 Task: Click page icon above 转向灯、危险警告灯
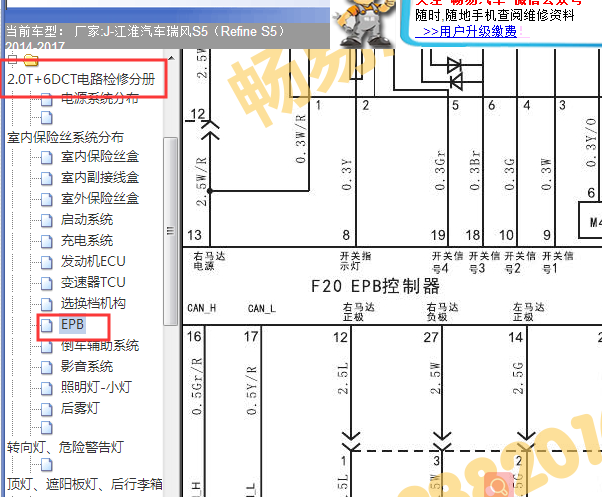click(46, 428)
